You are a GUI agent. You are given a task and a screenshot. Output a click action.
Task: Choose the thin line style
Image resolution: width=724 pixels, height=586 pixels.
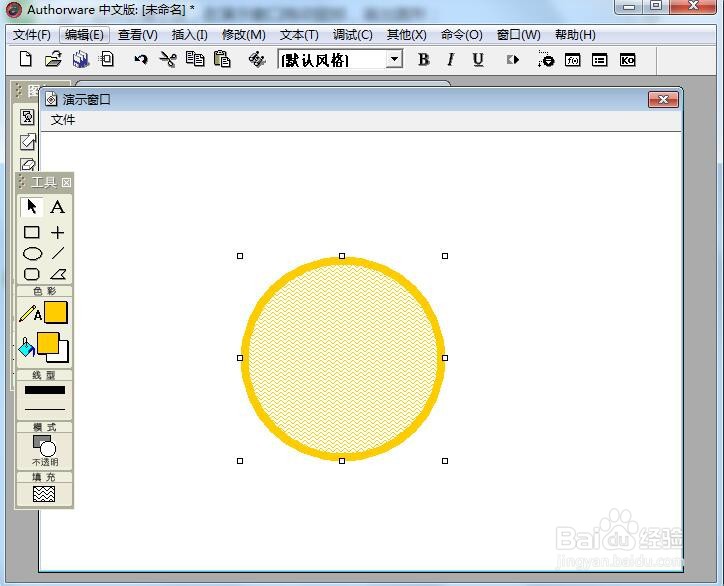pyautogui.click(x=45, y=409)
